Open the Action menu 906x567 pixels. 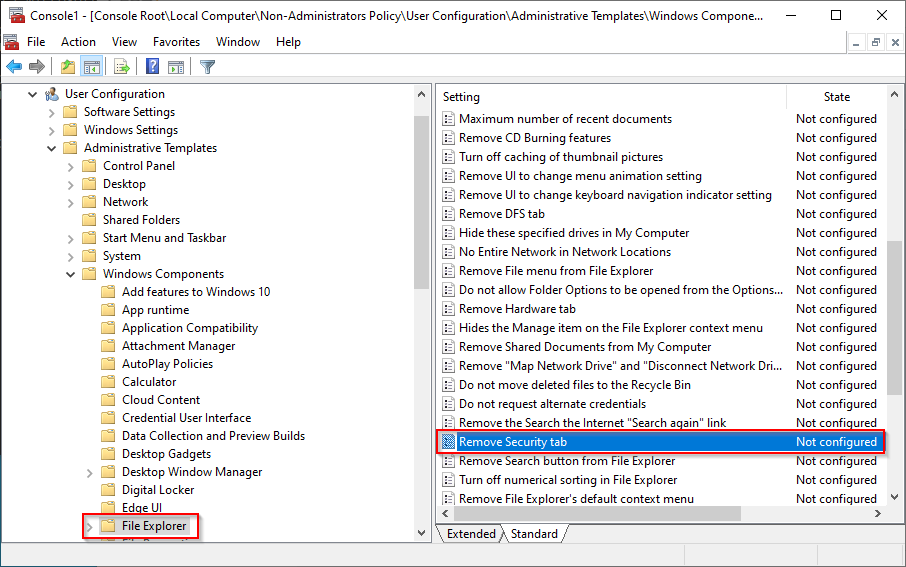click(78, 42)
